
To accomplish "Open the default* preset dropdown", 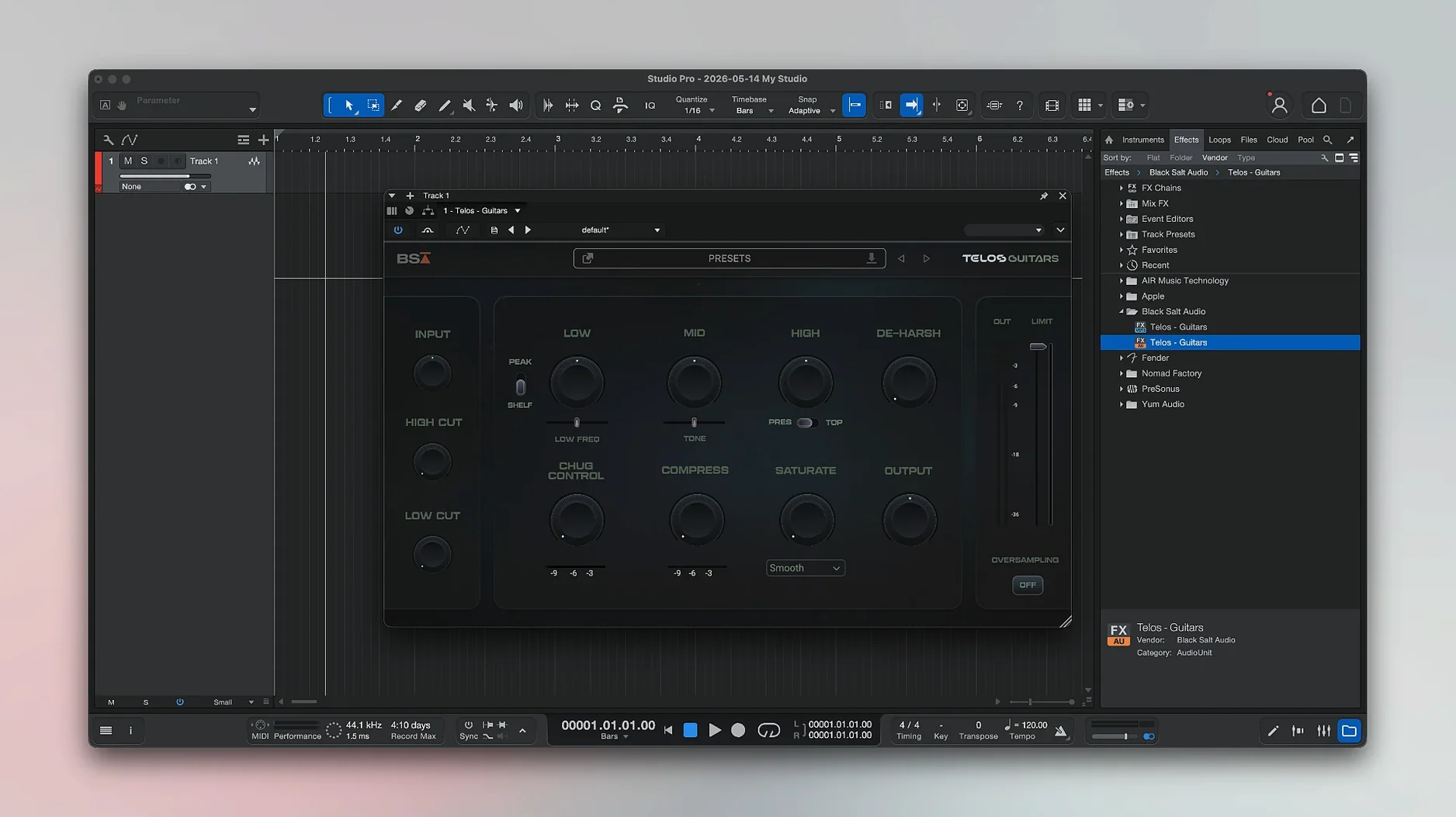I will pos(621,230).
